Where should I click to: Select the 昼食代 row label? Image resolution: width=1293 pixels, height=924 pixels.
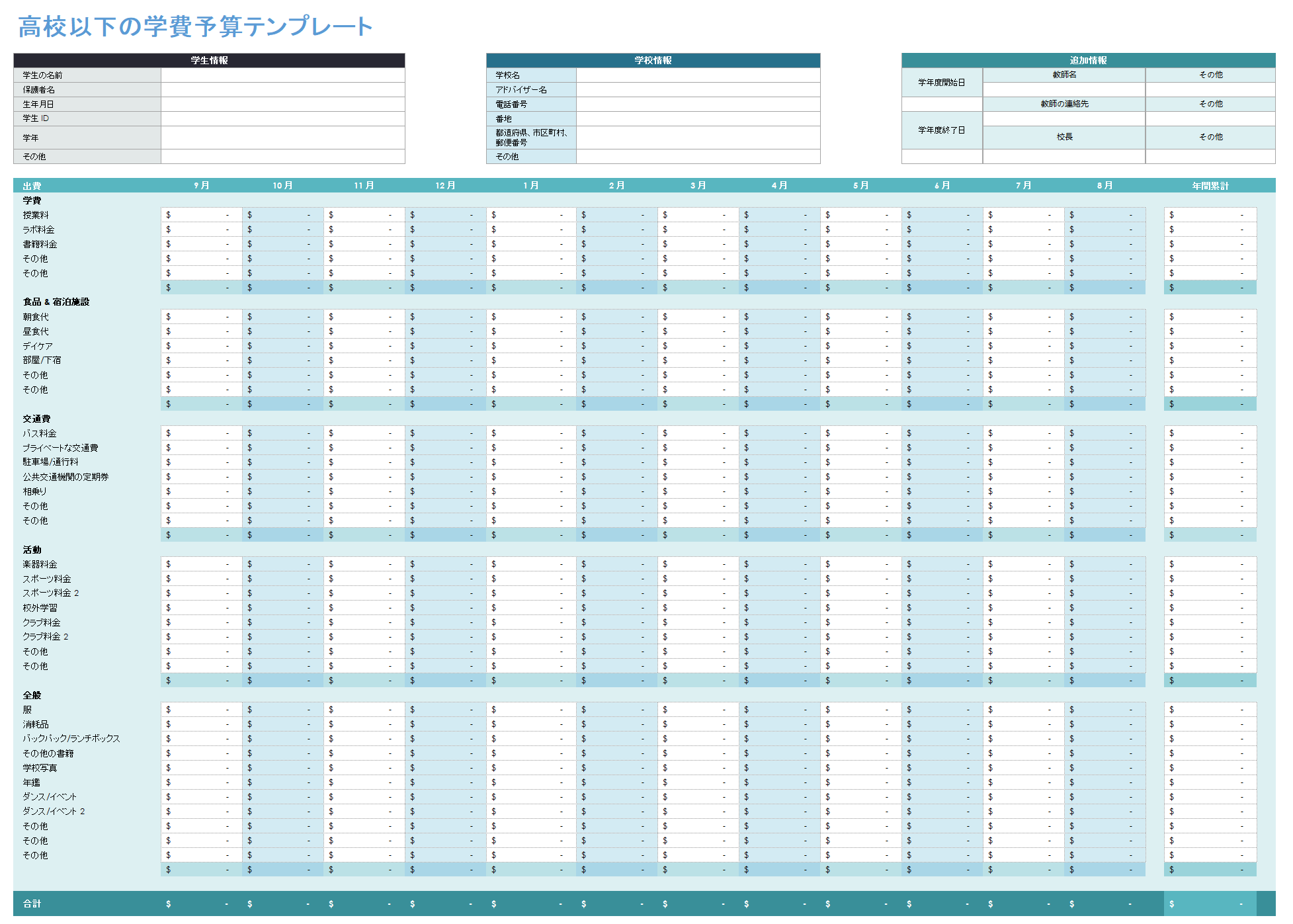36,331
